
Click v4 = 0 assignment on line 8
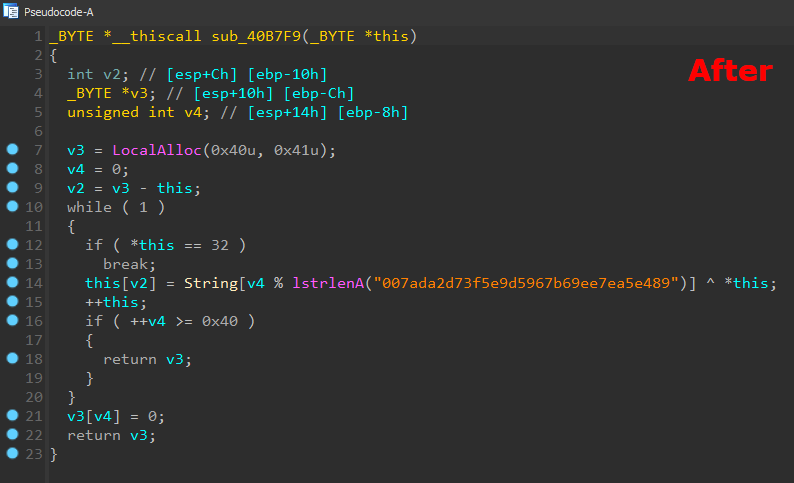click(x=98, y=170)
